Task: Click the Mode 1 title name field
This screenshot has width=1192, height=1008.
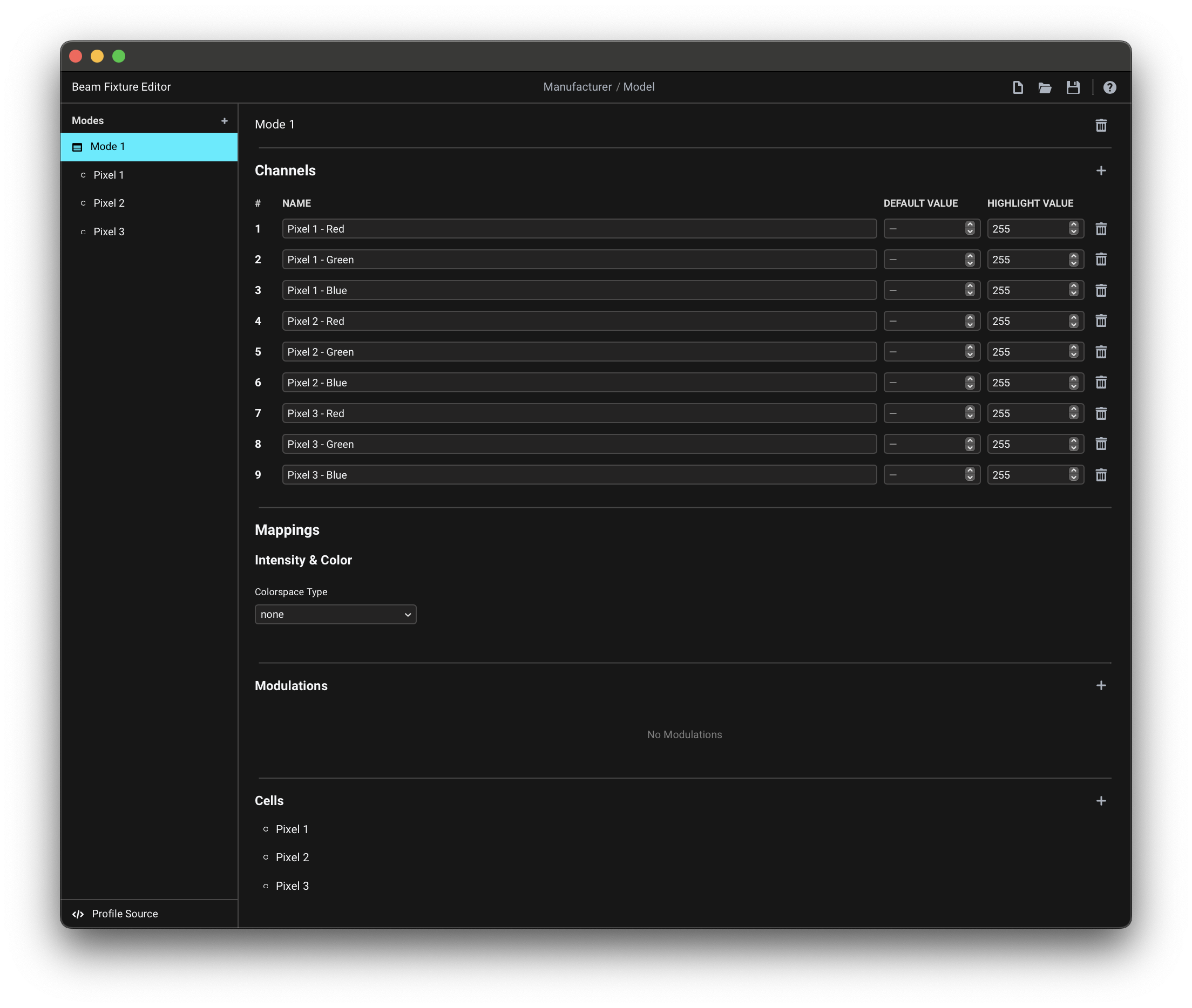Action: click(274, 125)
